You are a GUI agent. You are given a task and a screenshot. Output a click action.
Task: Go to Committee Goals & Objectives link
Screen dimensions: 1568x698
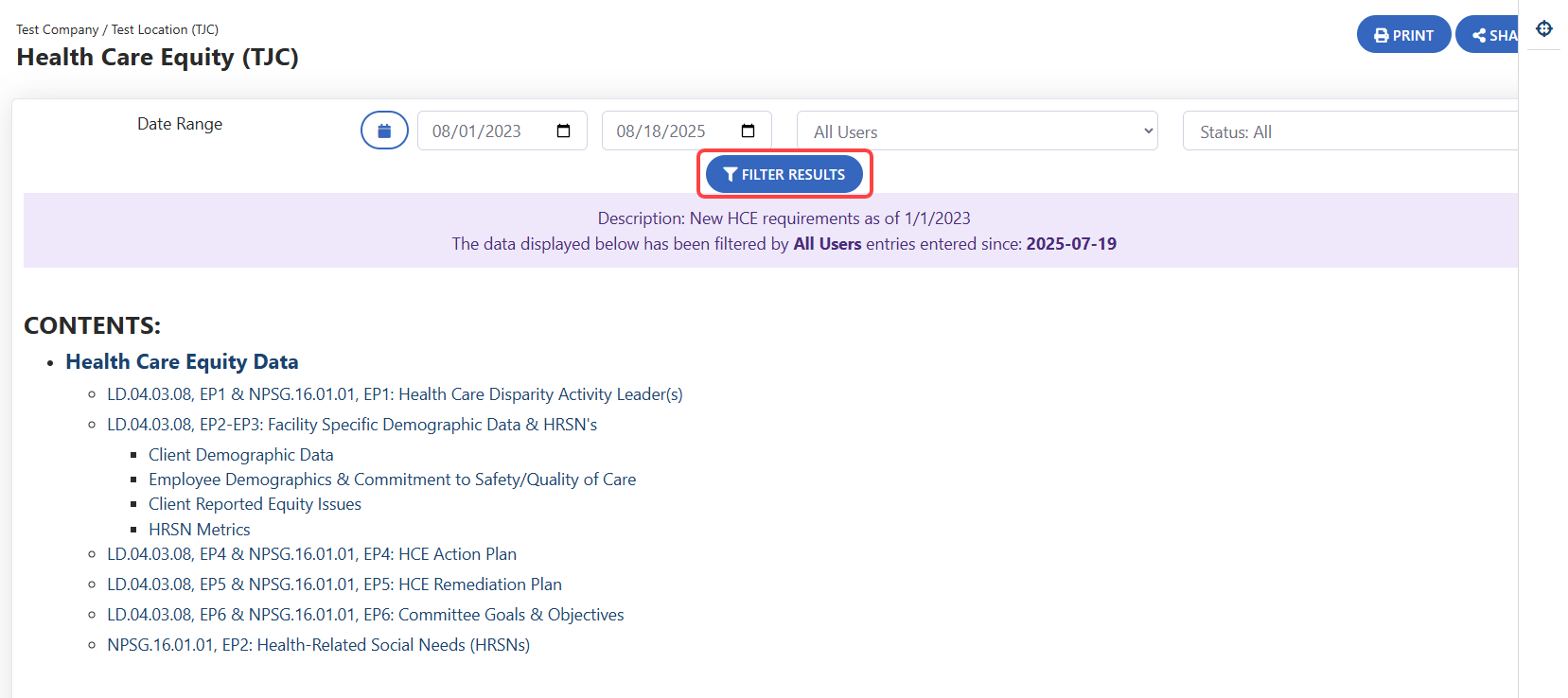click(365, 615)
